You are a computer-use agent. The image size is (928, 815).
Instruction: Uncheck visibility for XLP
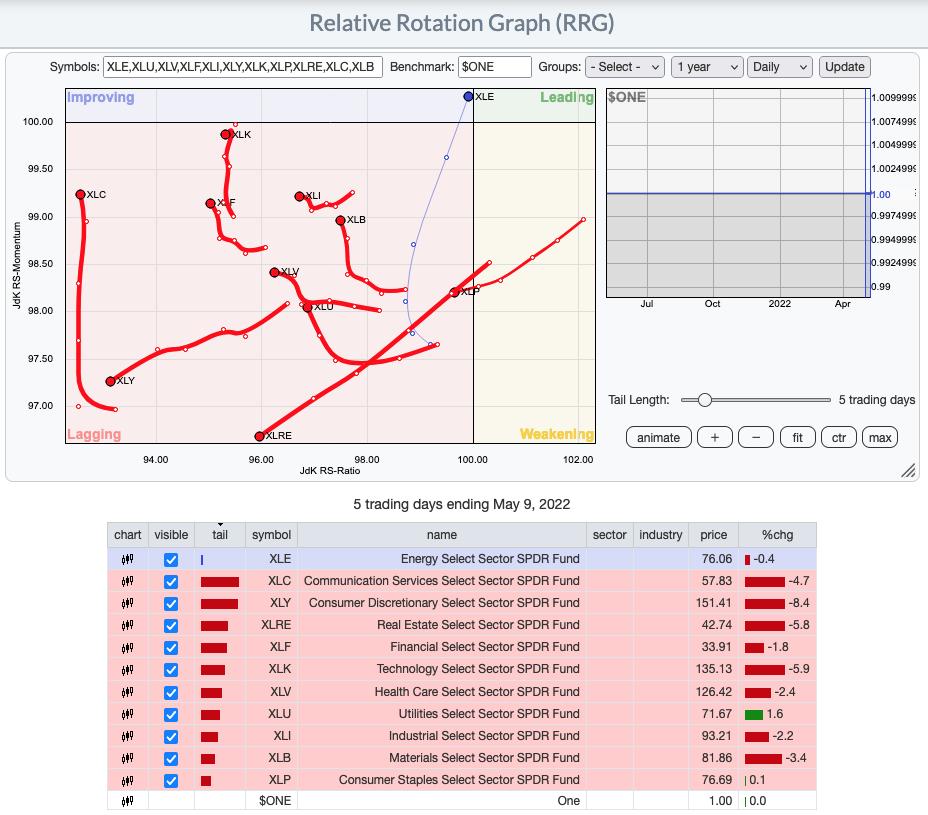(x=171, y=781)
